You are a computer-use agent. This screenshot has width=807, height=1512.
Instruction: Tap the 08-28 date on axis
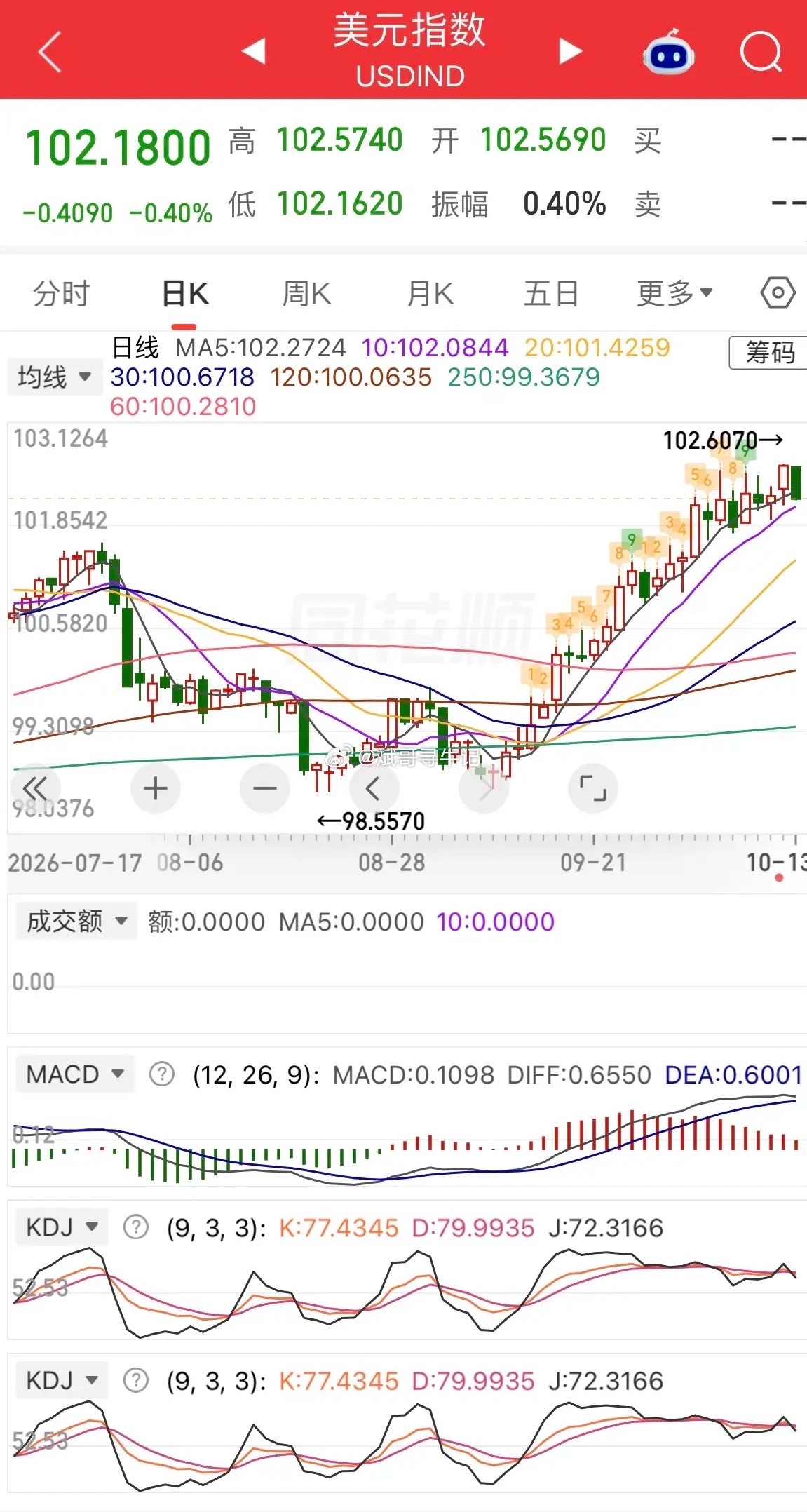coord(391,862)
